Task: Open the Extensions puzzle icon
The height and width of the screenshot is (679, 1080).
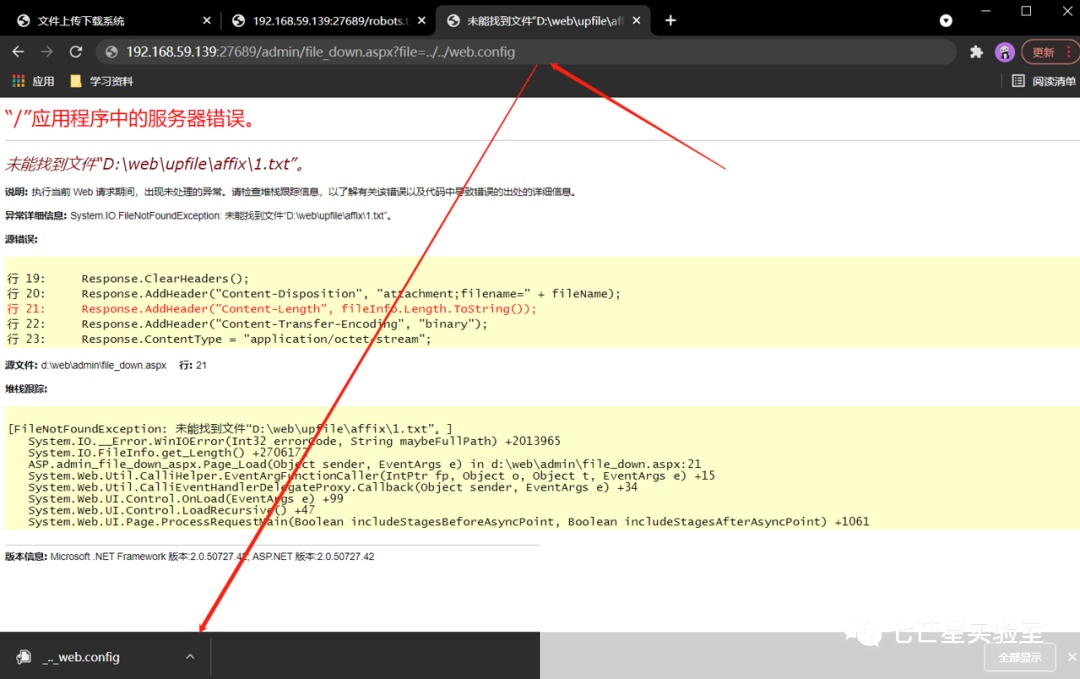Action: coord(976,52)
